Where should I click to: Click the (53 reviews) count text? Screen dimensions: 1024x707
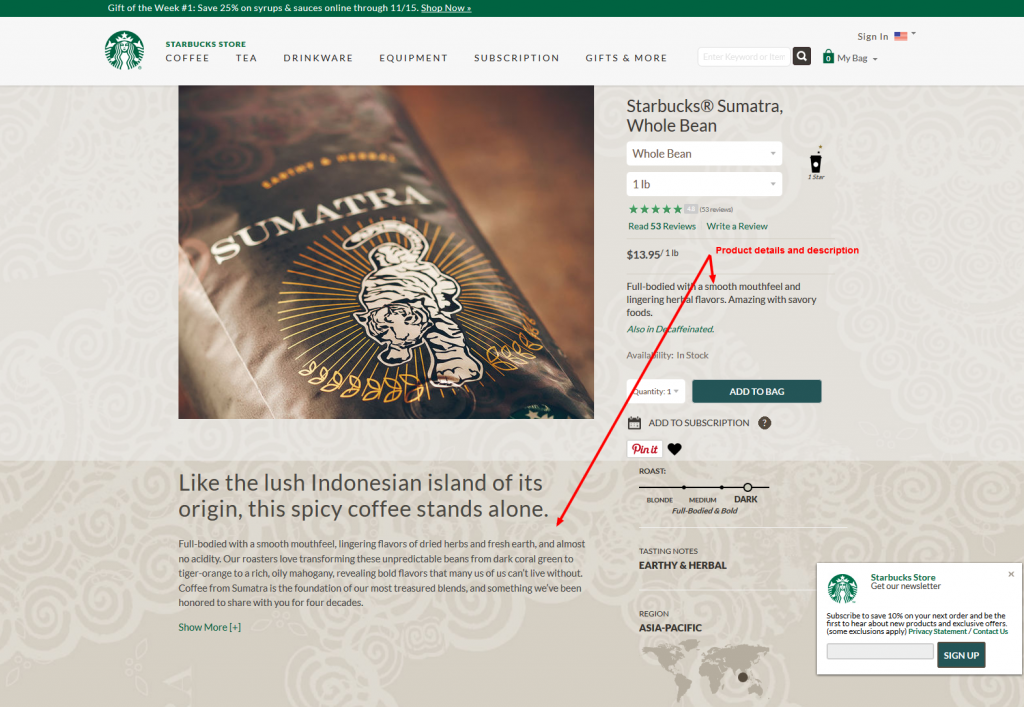(x=716, y=210)
